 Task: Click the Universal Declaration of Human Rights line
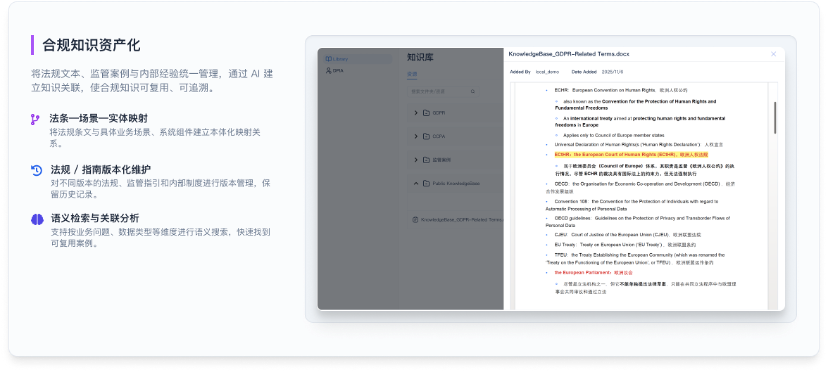click(x=638, y=144)
